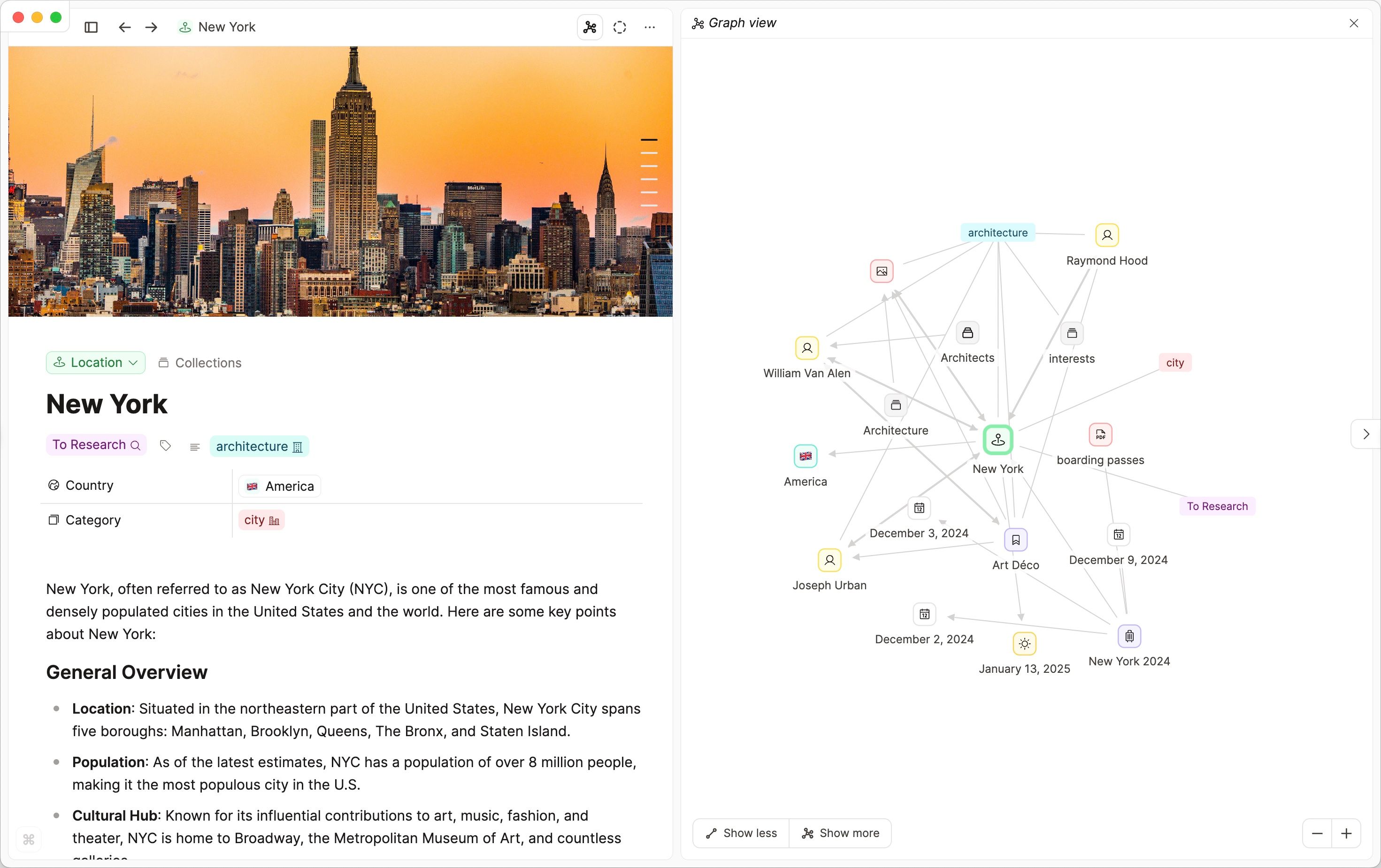Open the Location type dropdown
The image size is (1381, 868).
click(x=95, y=362)
